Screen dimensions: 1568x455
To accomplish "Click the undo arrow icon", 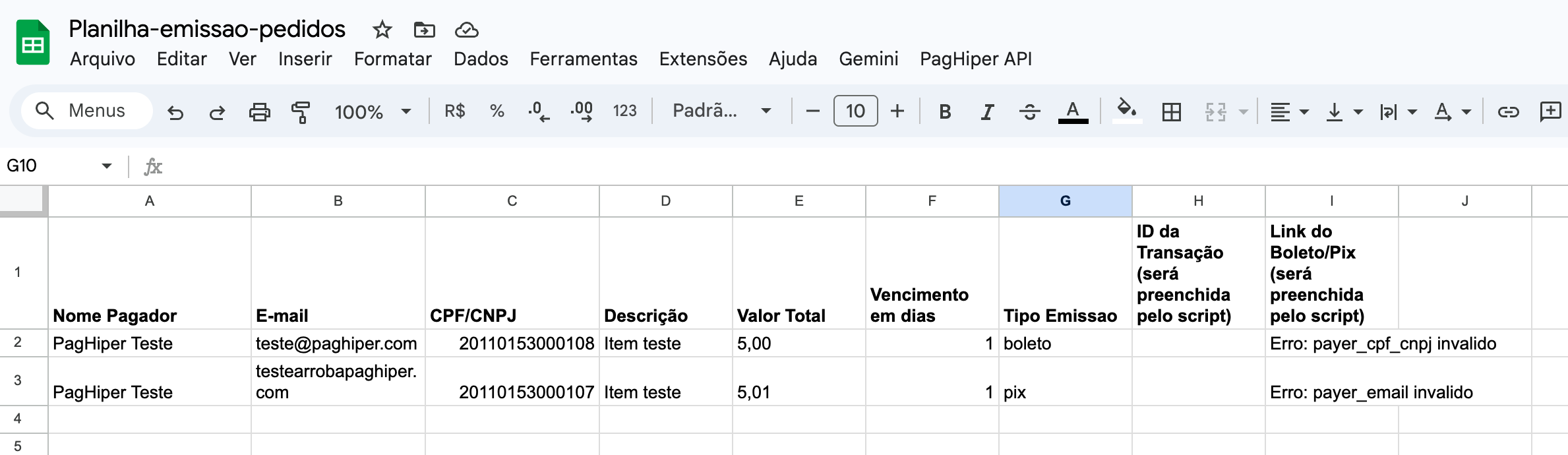I will [x=175, y=112].
